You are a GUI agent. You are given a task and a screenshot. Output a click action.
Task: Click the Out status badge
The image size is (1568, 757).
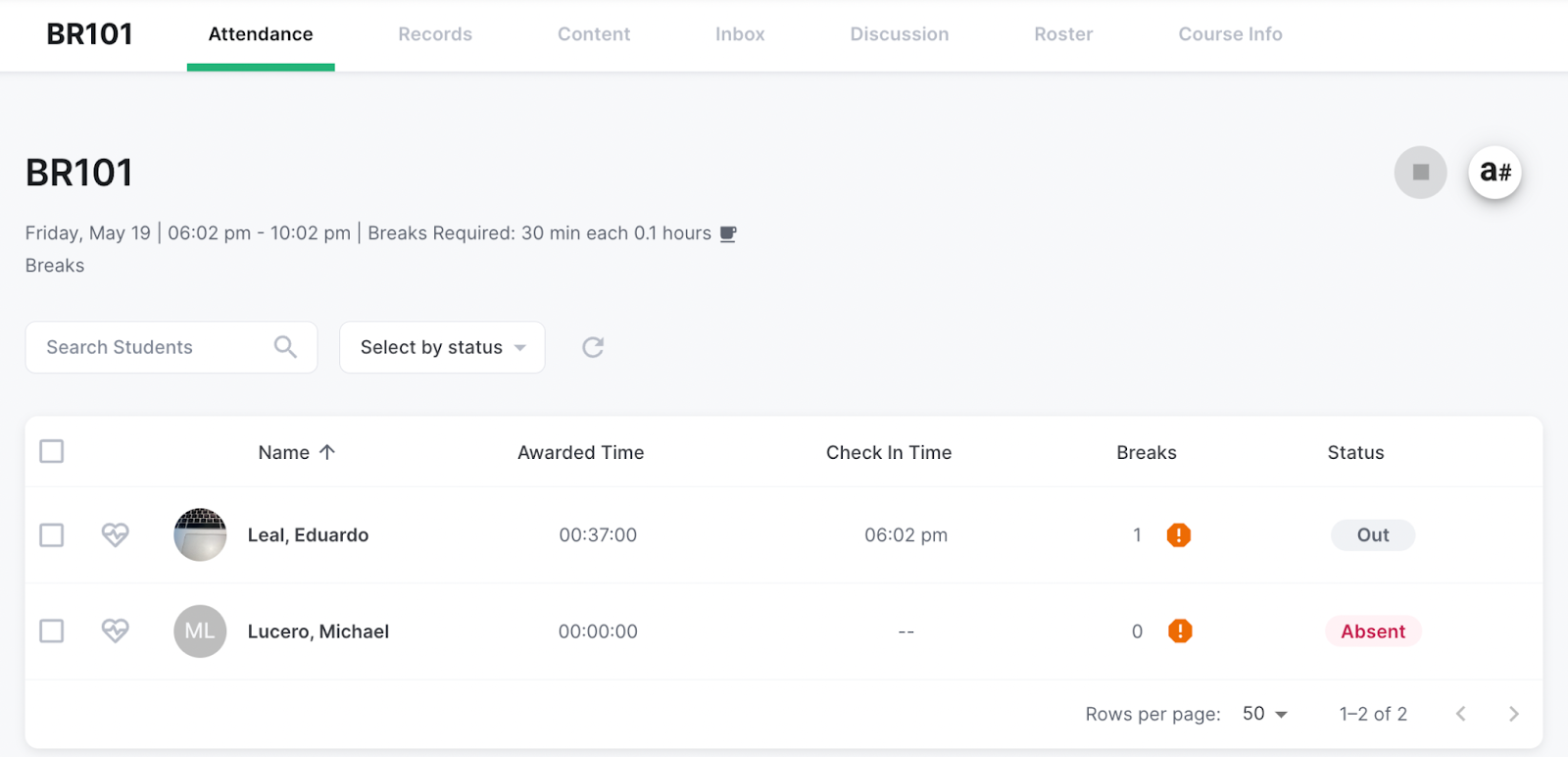pos(1373,535)
